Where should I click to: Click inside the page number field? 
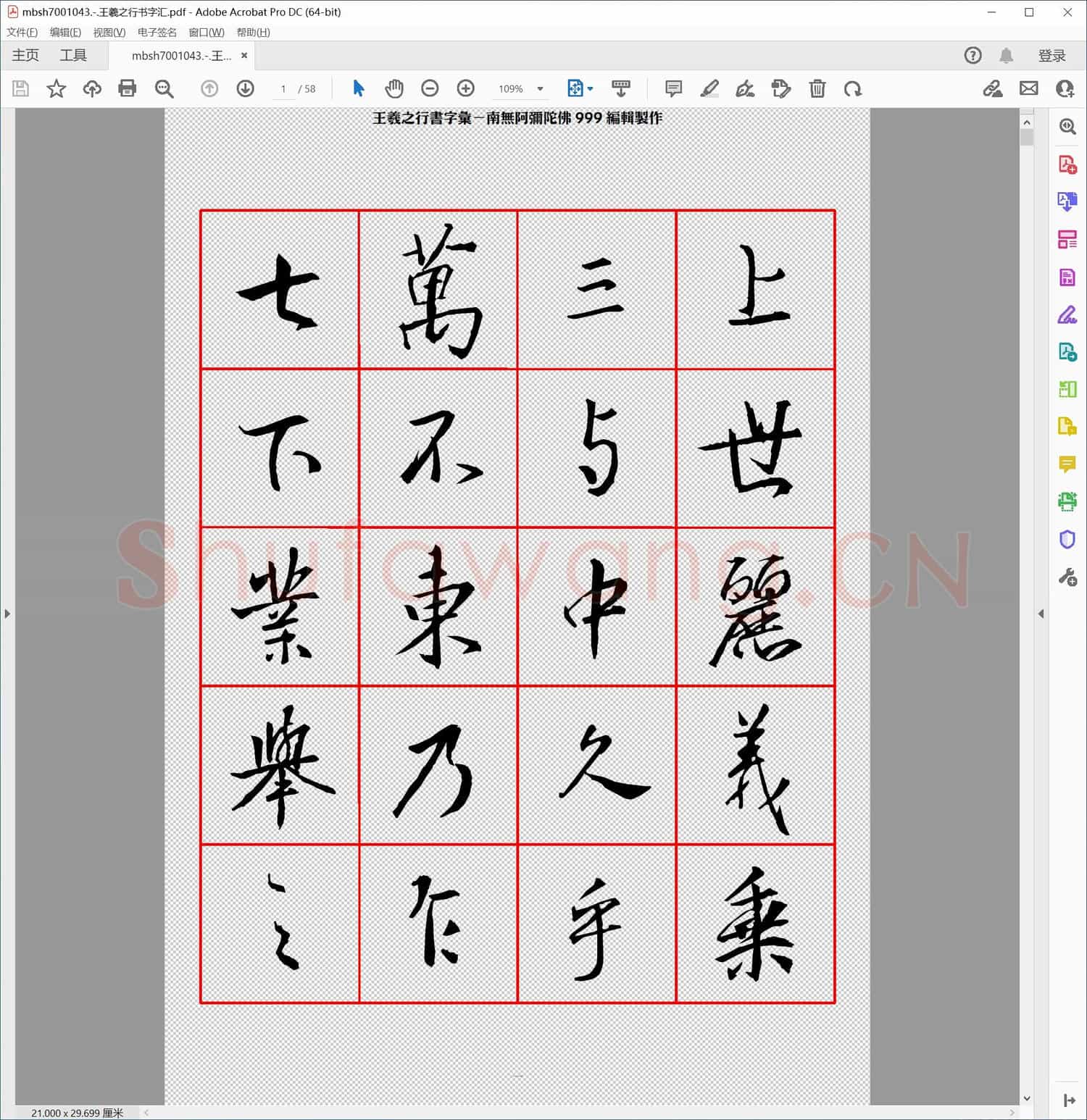coord(283,88)
